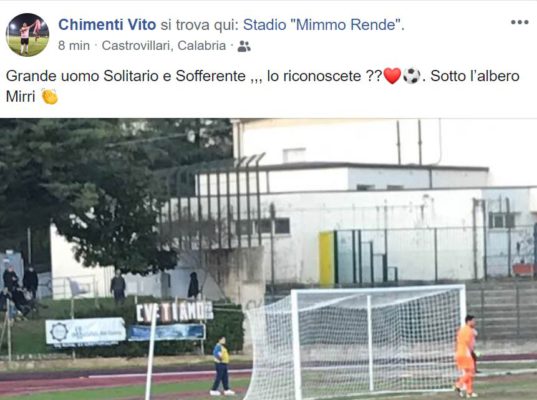537x400 pixels.
Task: Click the clapping hands emoji after Mirri
Action: 50,97
